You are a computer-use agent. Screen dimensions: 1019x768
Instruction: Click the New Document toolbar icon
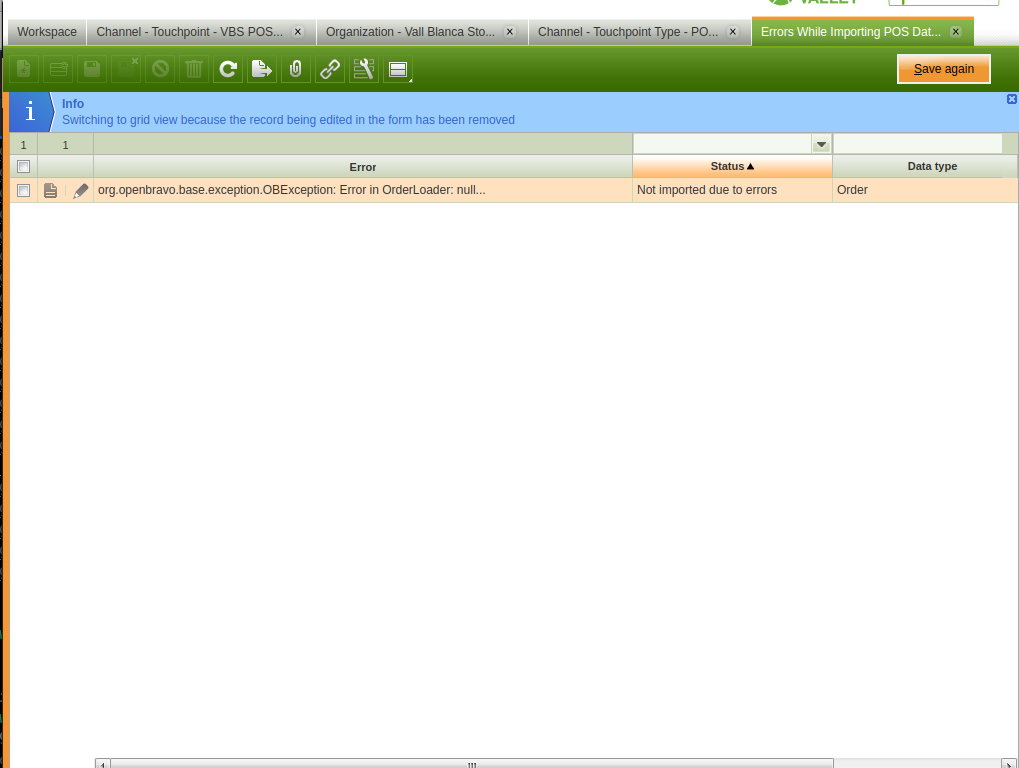(x=24, y=69)
